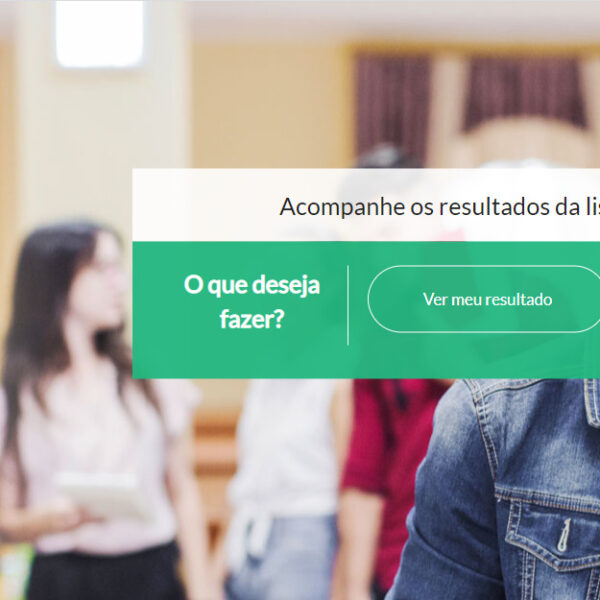Click the word "resultados" in white banner
This screenshot has width=600, height=600.
tap(494, 207)
